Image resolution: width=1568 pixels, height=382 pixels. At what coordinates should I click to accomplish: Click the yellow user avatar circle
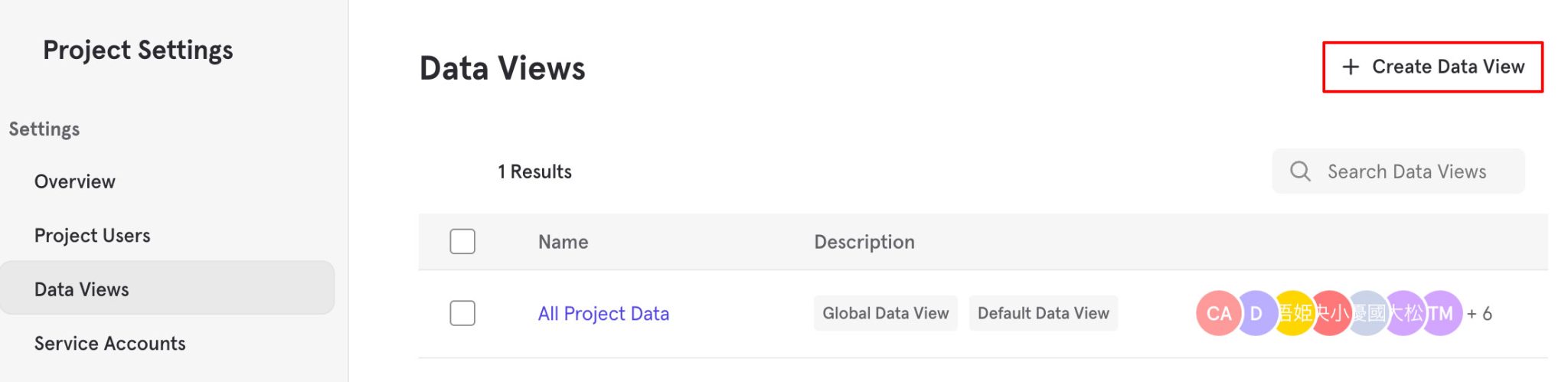pyautogui.click(x=1294, y=313)
